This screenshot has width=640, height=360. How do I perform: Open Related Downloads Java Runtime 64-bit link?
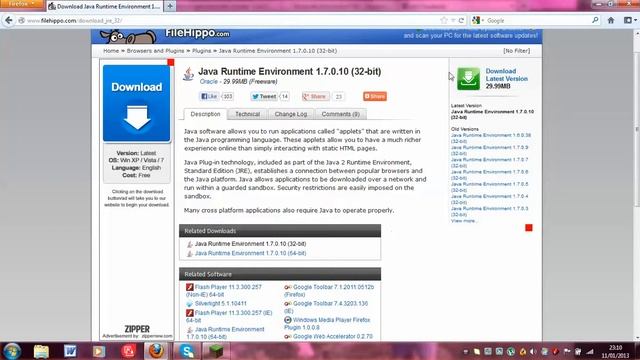(250, 253)
